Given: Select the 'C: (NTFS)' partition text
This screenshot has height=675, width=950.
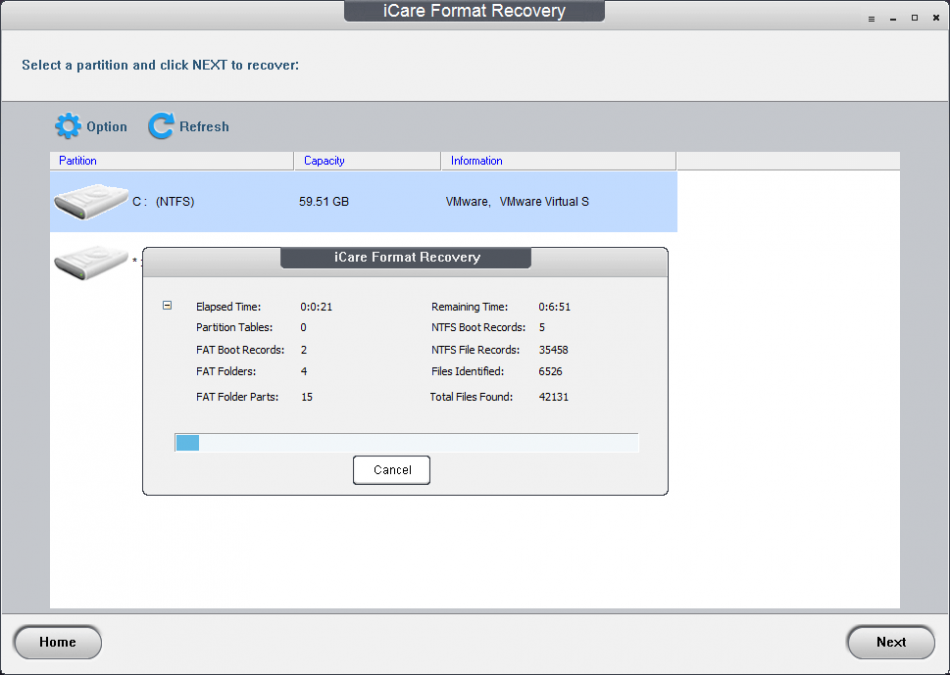Looking at the screenshot, I should (x=163, y=202).
